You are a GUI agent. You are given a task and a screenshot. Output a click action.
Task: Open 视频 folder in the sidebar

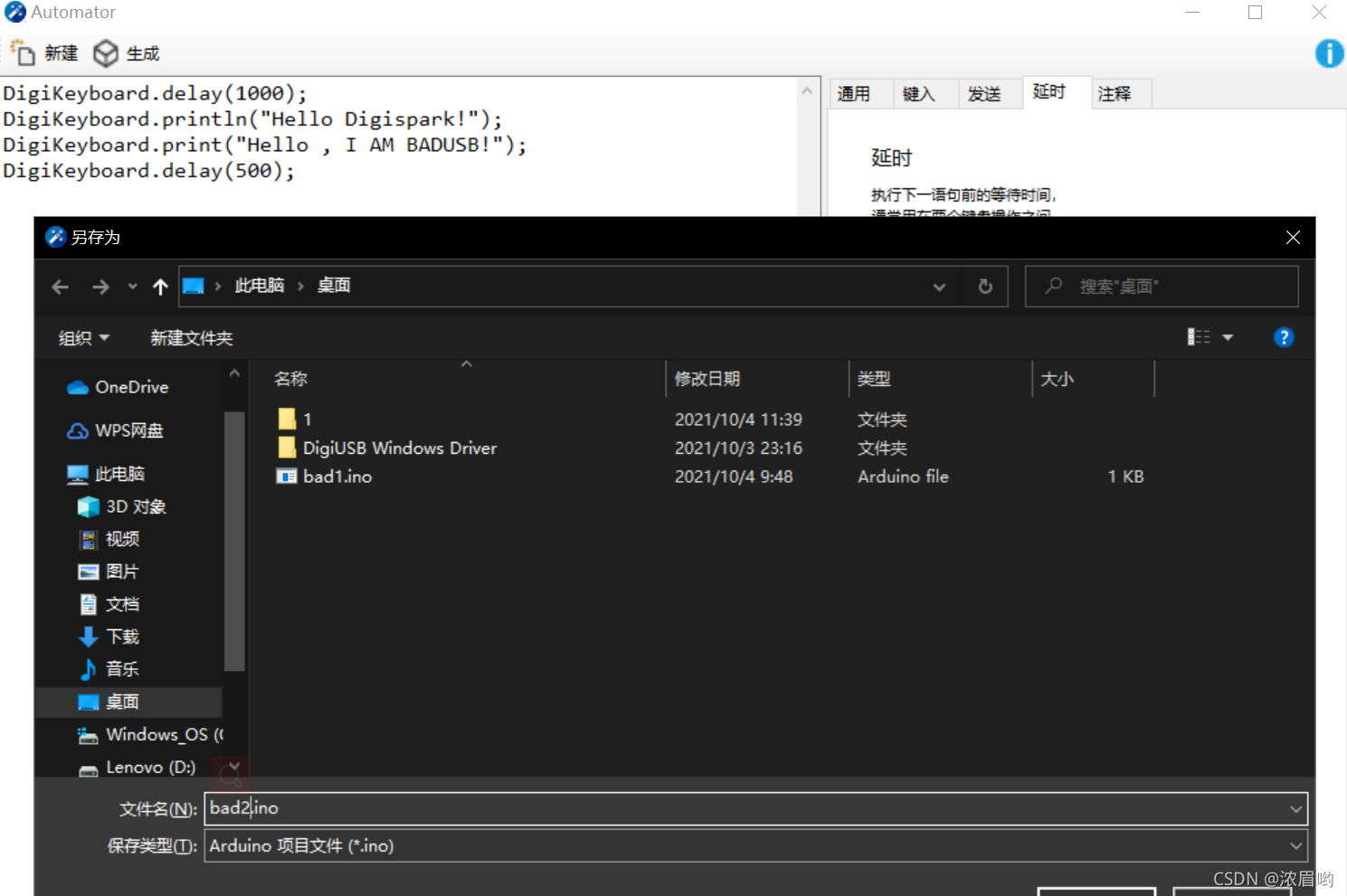click(109, 539)
